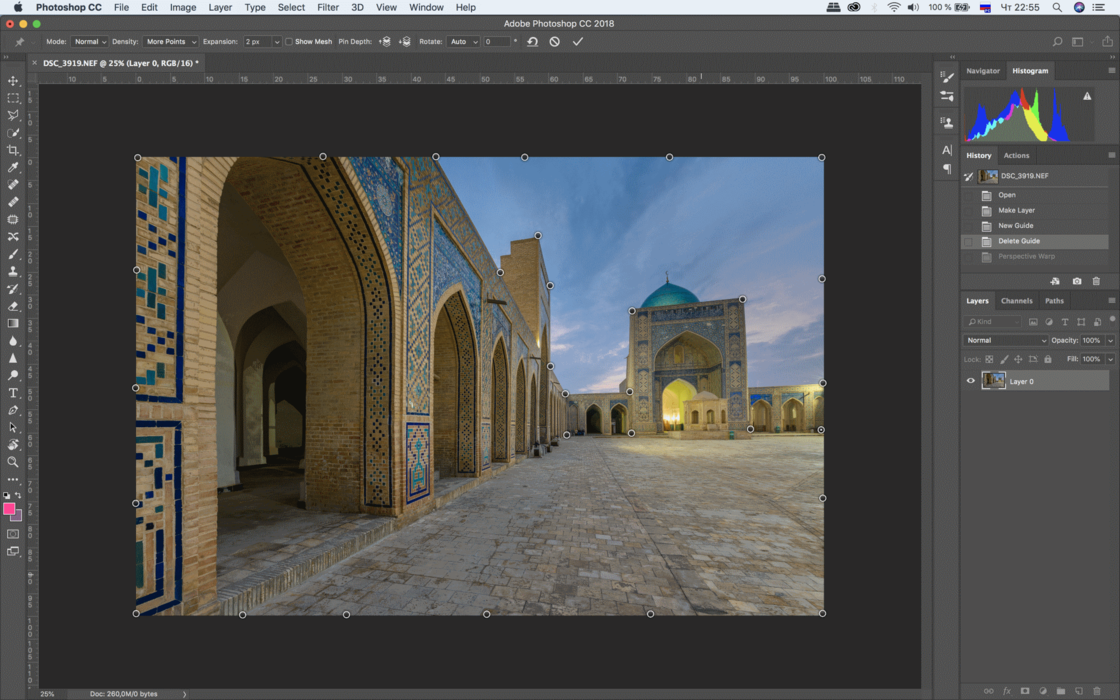Create a new layer
The height and width of the screenshot is (700, 1120).
pos(1078,690)
